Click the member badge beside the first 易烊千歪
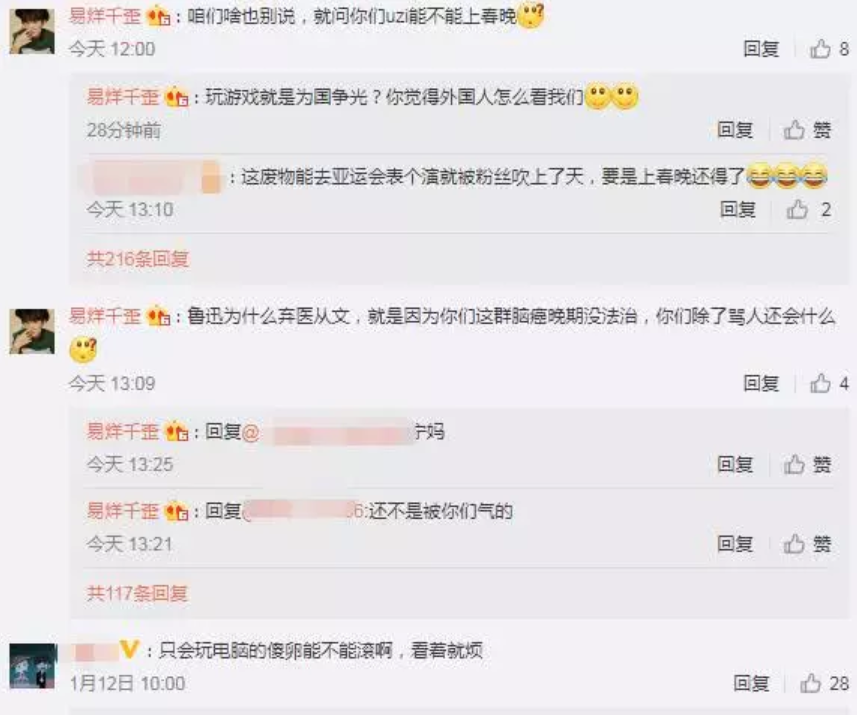The image size is (857, 715). (x=159, y=16)
